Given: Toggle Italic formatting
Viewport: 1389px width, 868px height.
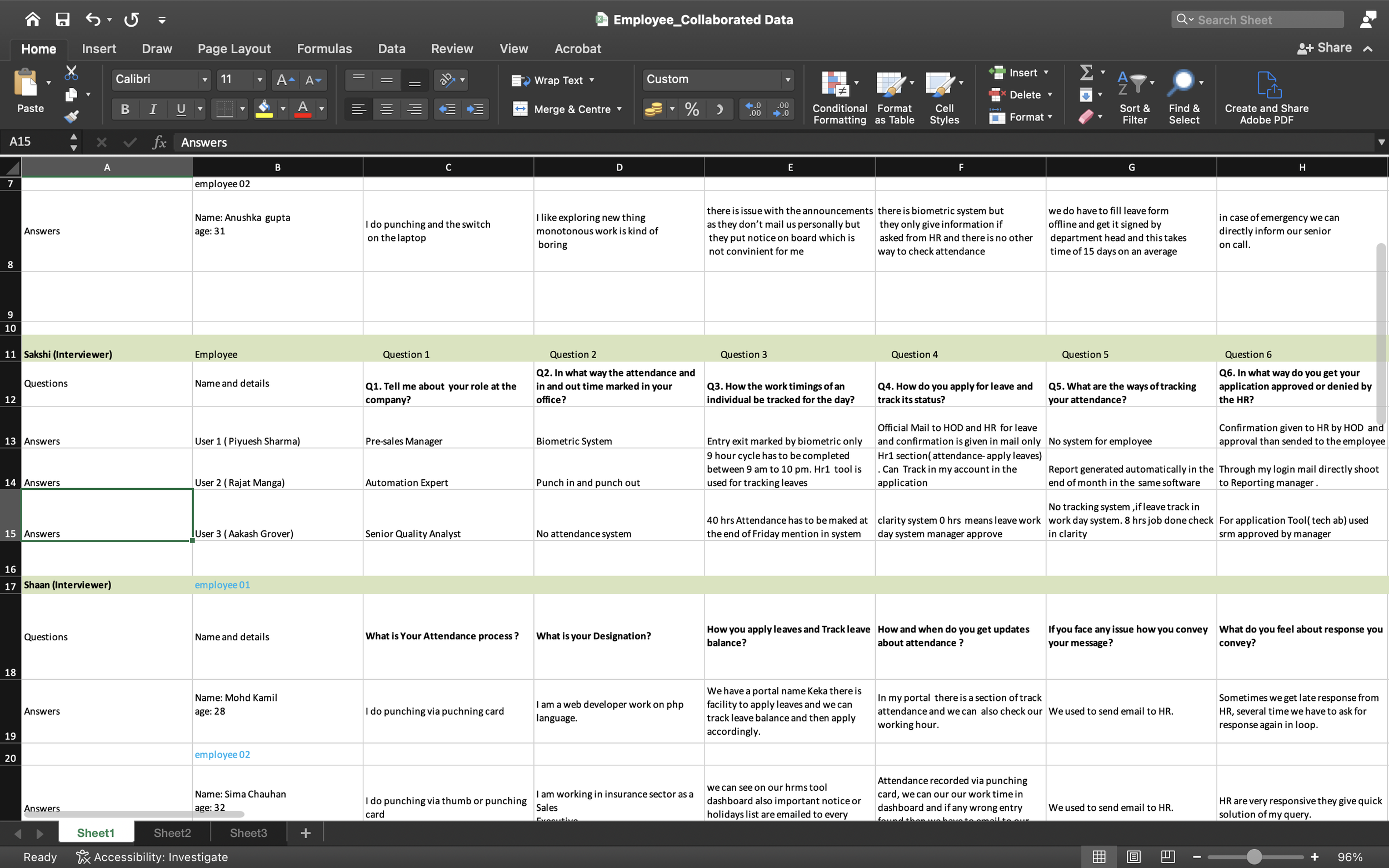Looking at the screenshot, I should [153, 109].
